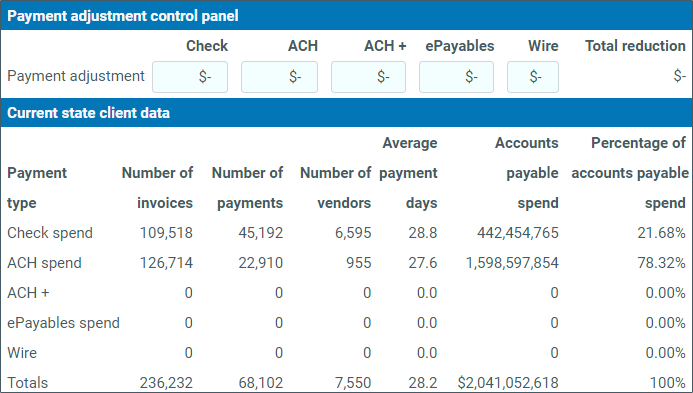693x393 pixels.
Task: Click Check spend payments value 45,192
Action: point(260,233)
